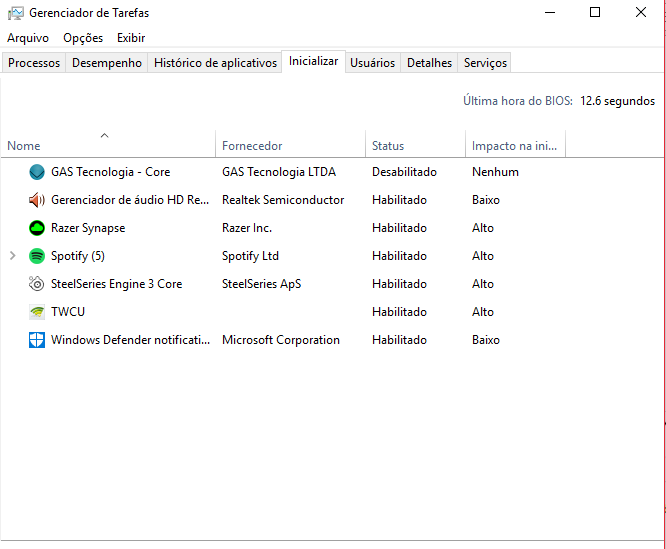Viewport: 666px width, 549px height.
Task: Click the SteelSeries Engine 3 Core icon
Action: pos(37,284)
